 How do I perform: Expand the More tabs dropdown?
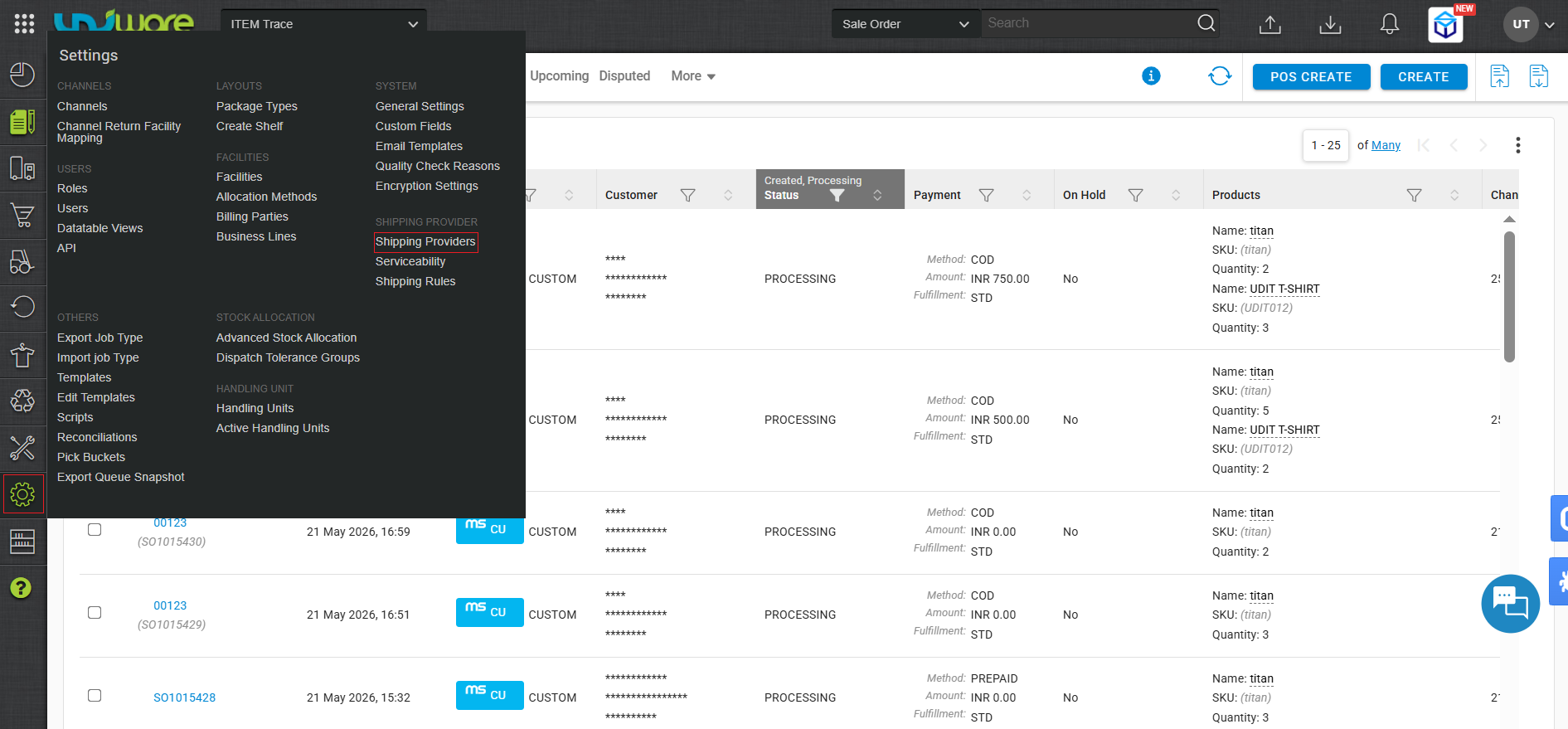click(693, 76)
